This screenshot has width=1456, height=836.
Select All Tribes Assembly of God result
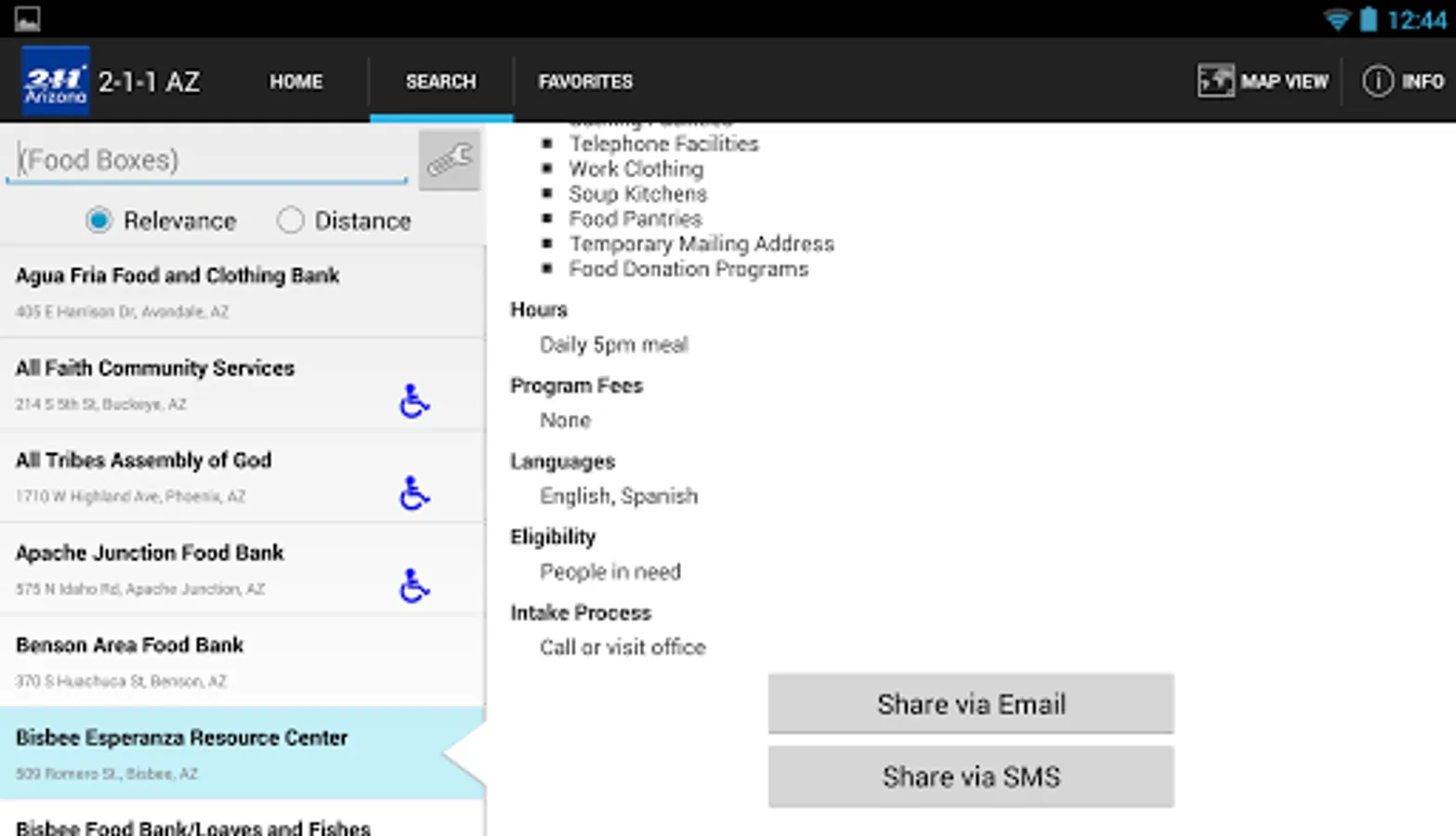click(243, 477)
